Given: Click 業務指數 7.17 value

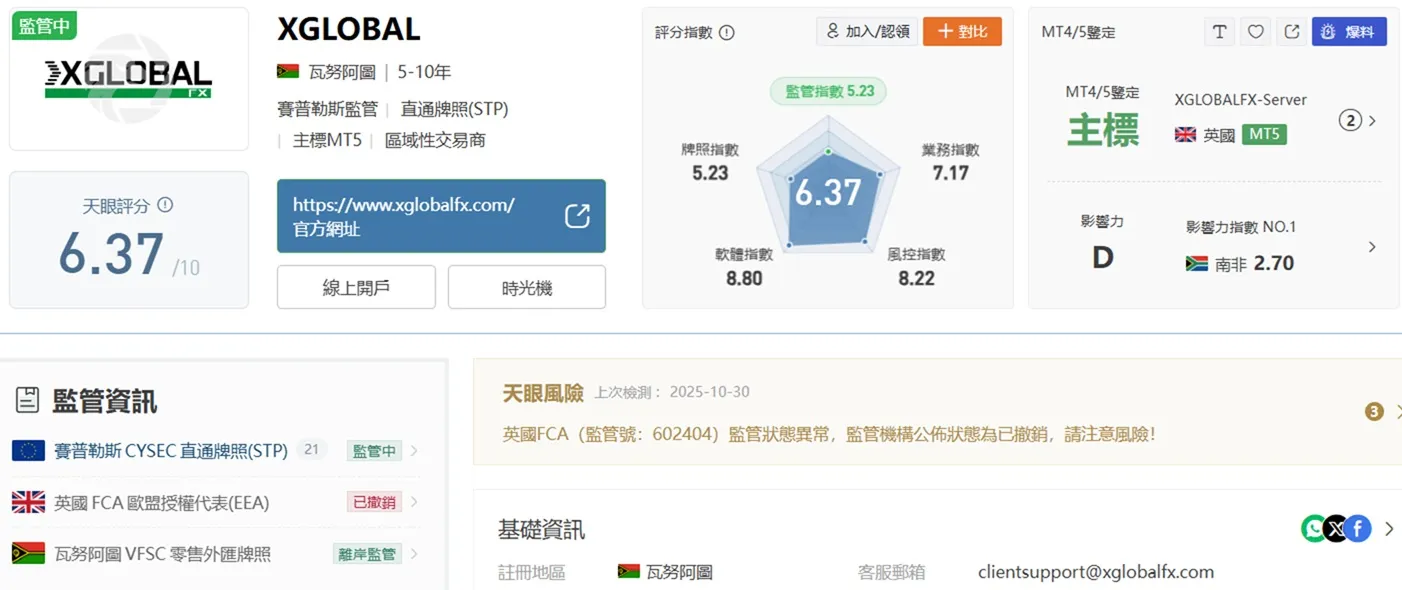Looking at the screenshot, I should [x=950, y=173].
